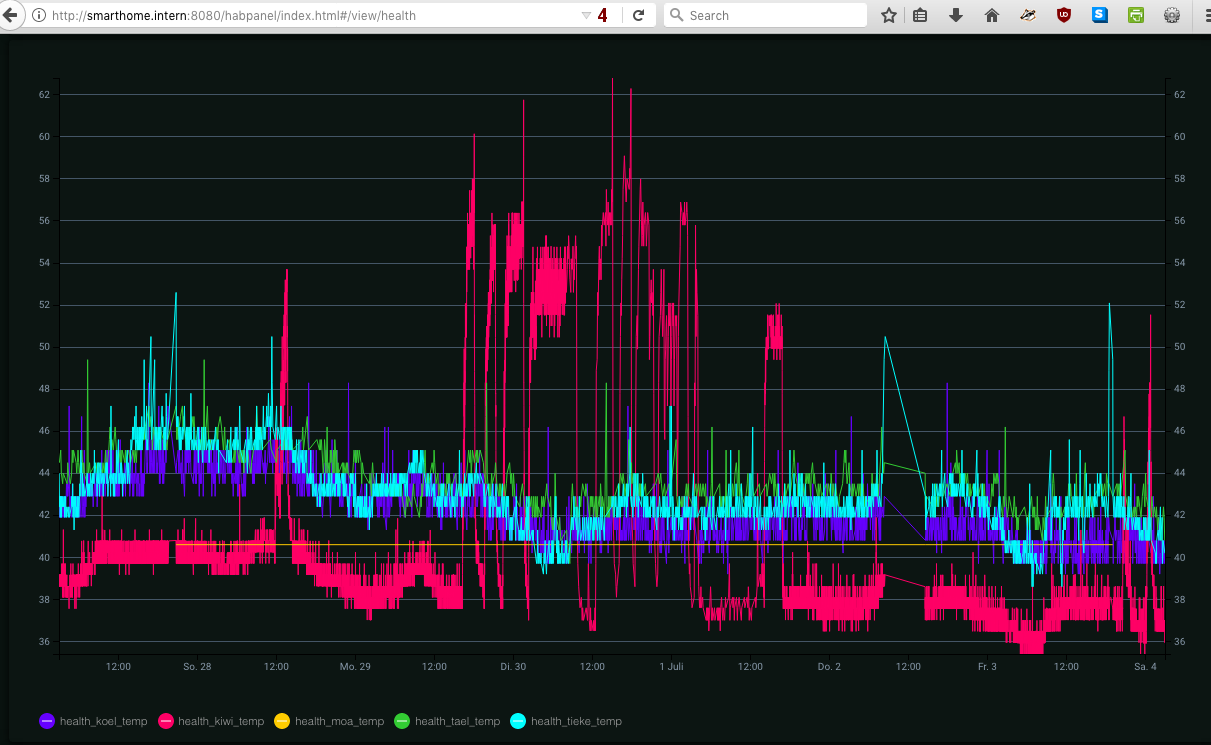
Task: Click the 'Di. 30' date label on x-axis
Action: [513, 666]
